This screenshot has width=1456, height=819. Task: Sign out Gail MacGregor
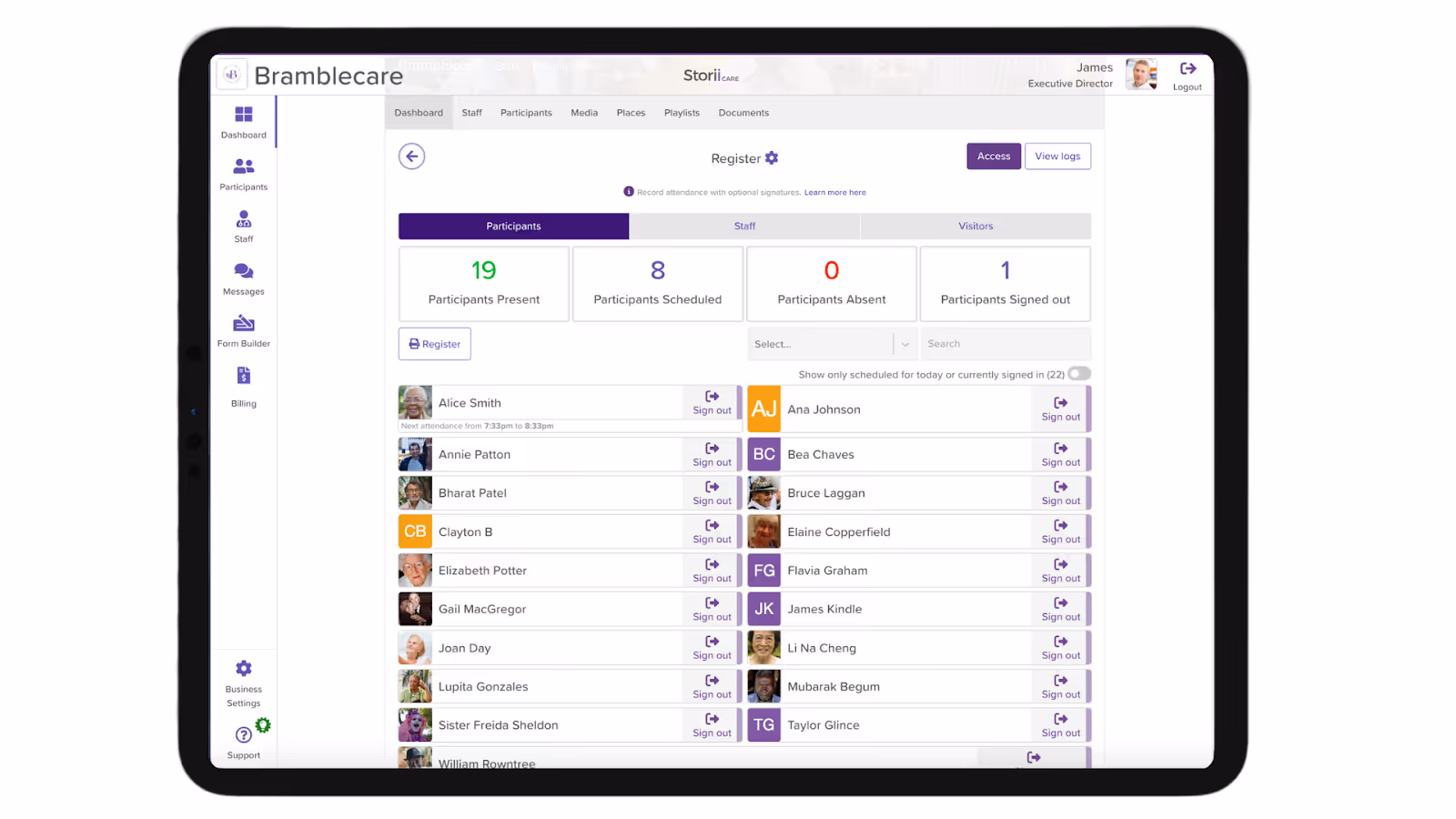coord(712,609)
